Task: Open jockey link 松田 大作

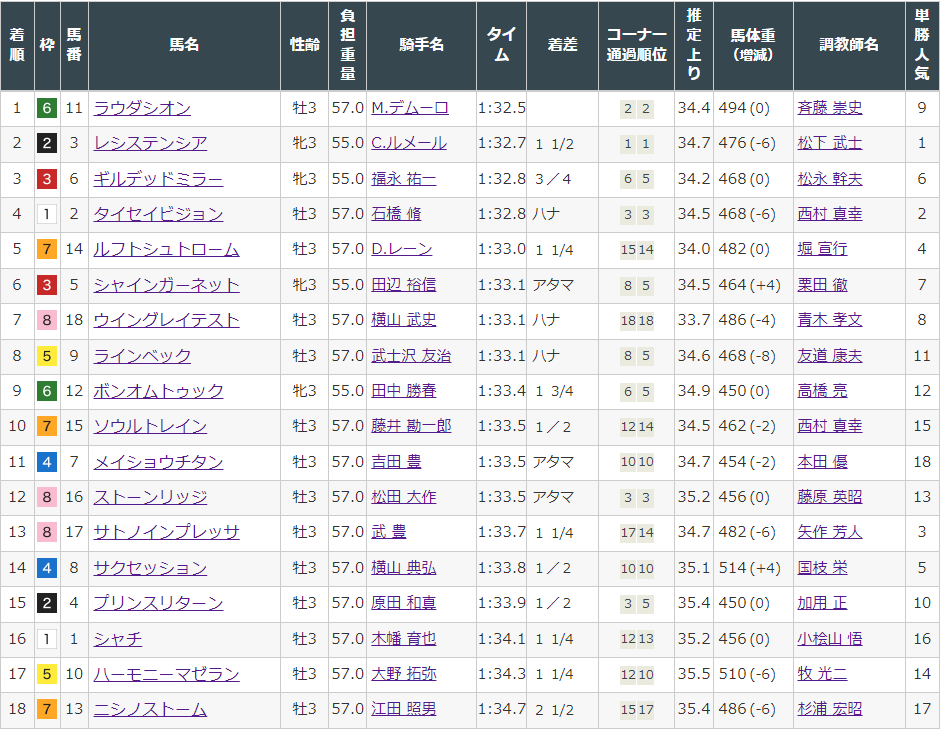Action: tap(404, 498)
